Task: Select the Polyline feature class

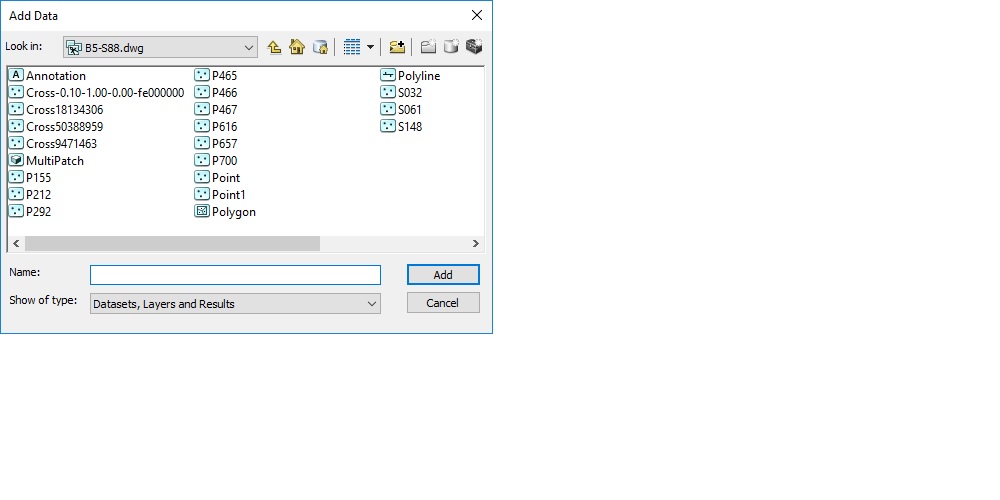Action: pos(411,76)
